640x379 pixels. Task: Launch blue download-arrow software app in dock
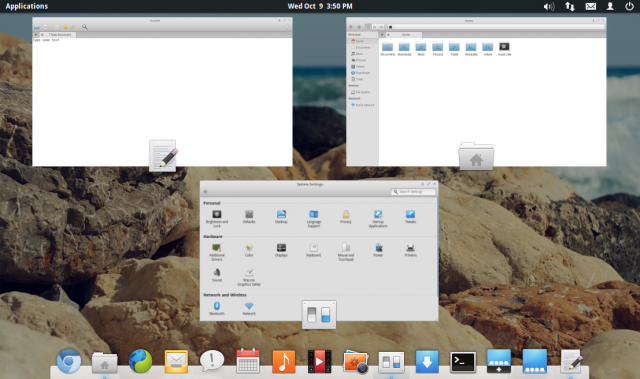427,361
